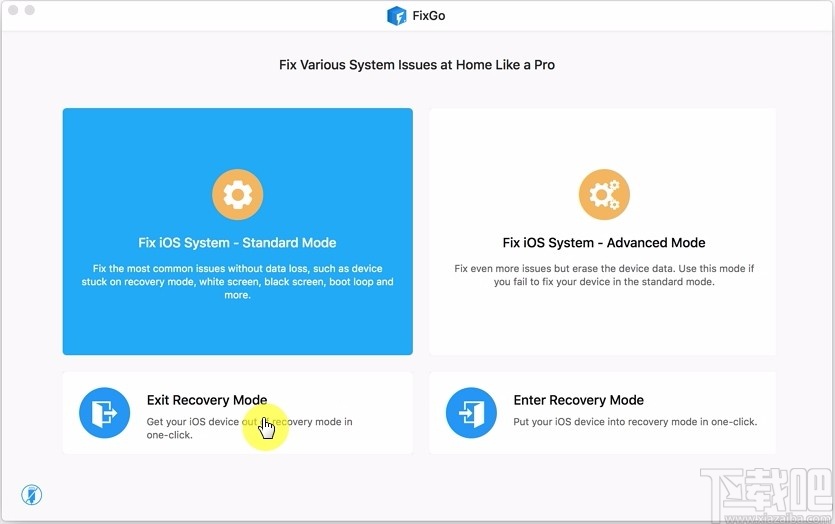Open the Enter Recovery Mode label

(x=579, y=400)
